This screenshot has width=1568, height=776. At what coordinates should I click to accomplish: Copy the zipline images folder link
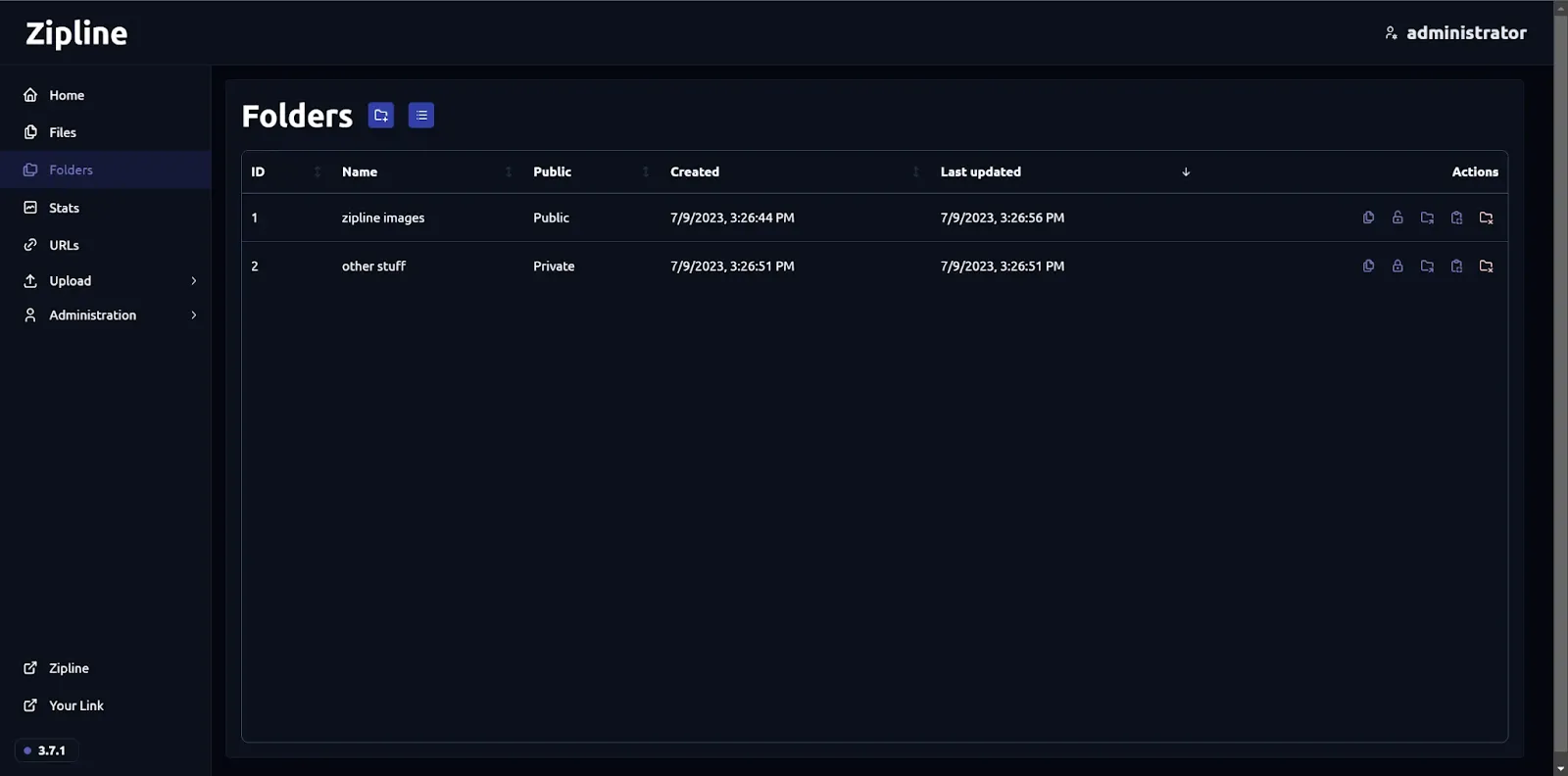(x=1456, y=218)
